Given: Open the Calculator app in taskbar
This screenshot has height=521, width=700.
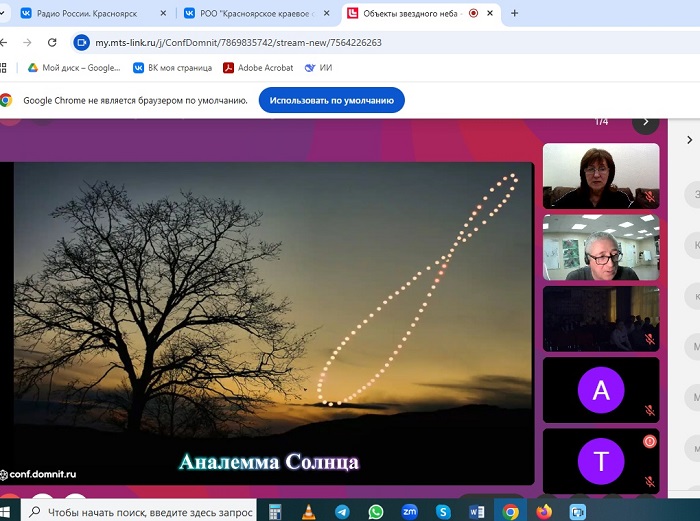Looking at the screenshot, I should tap(275, 511).
